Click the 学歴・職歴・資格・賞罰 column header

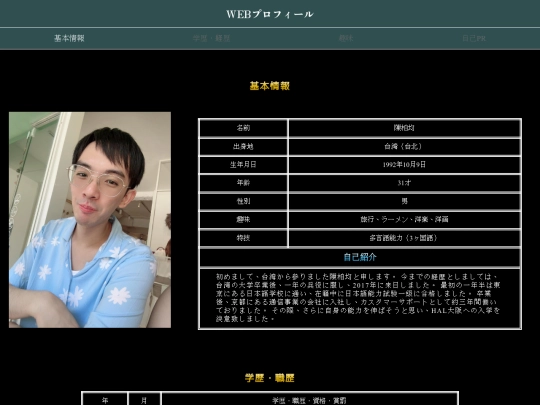coord(309,400)
